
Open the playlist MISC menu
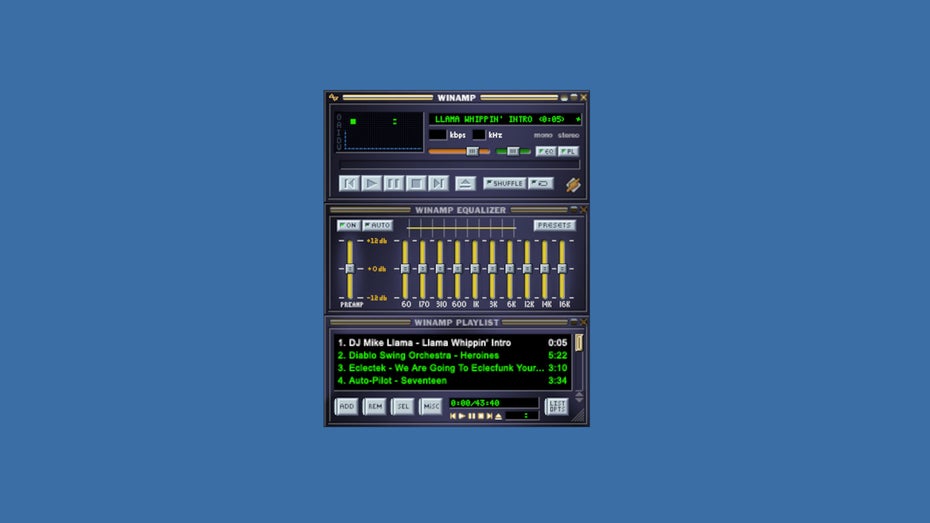pyautogui.click(x=431, y=406)
